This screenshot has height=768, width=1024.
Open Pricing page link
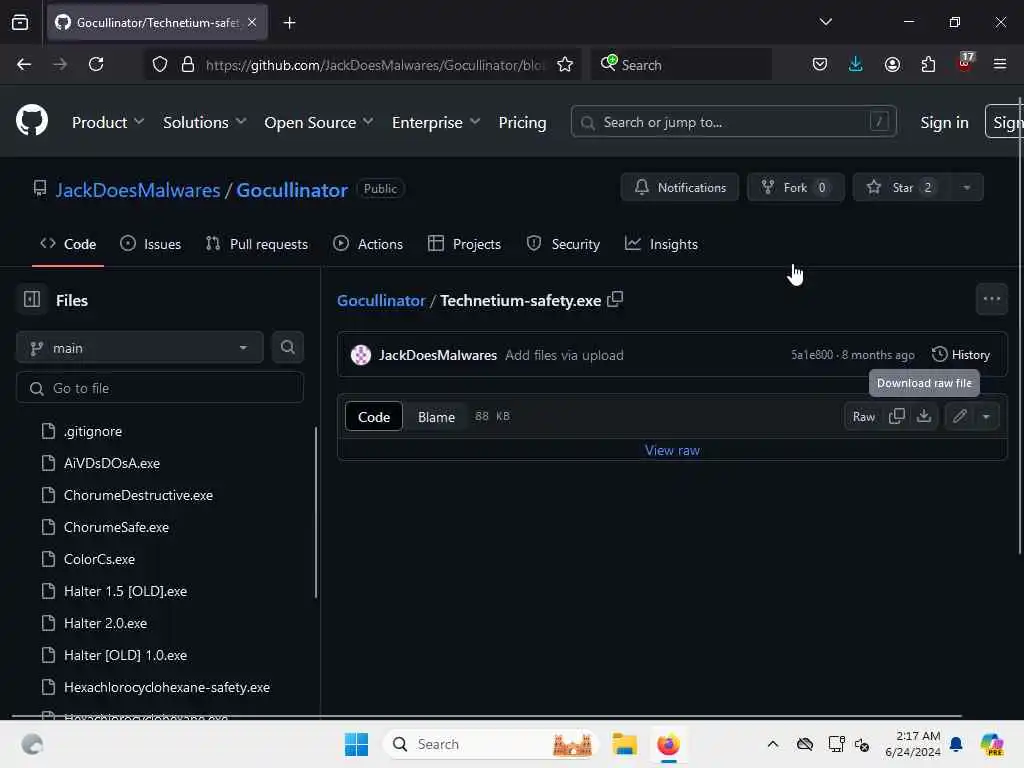click(x=522, y=122)
